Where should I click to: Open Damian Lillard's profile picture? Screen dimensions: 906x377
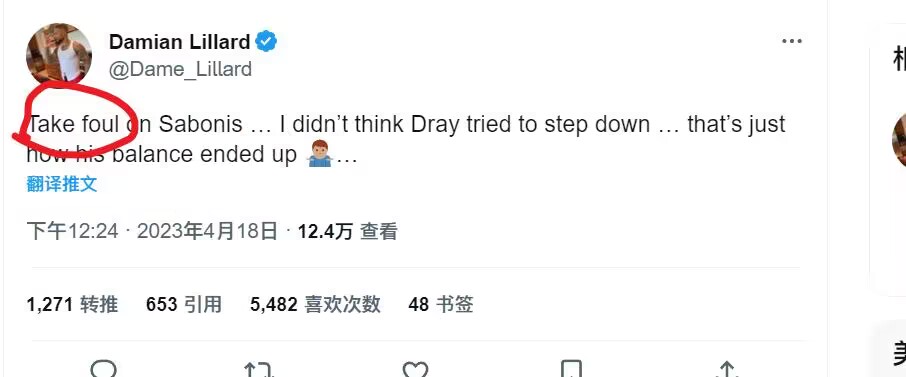pyautogui.click(x=59, y=56)
